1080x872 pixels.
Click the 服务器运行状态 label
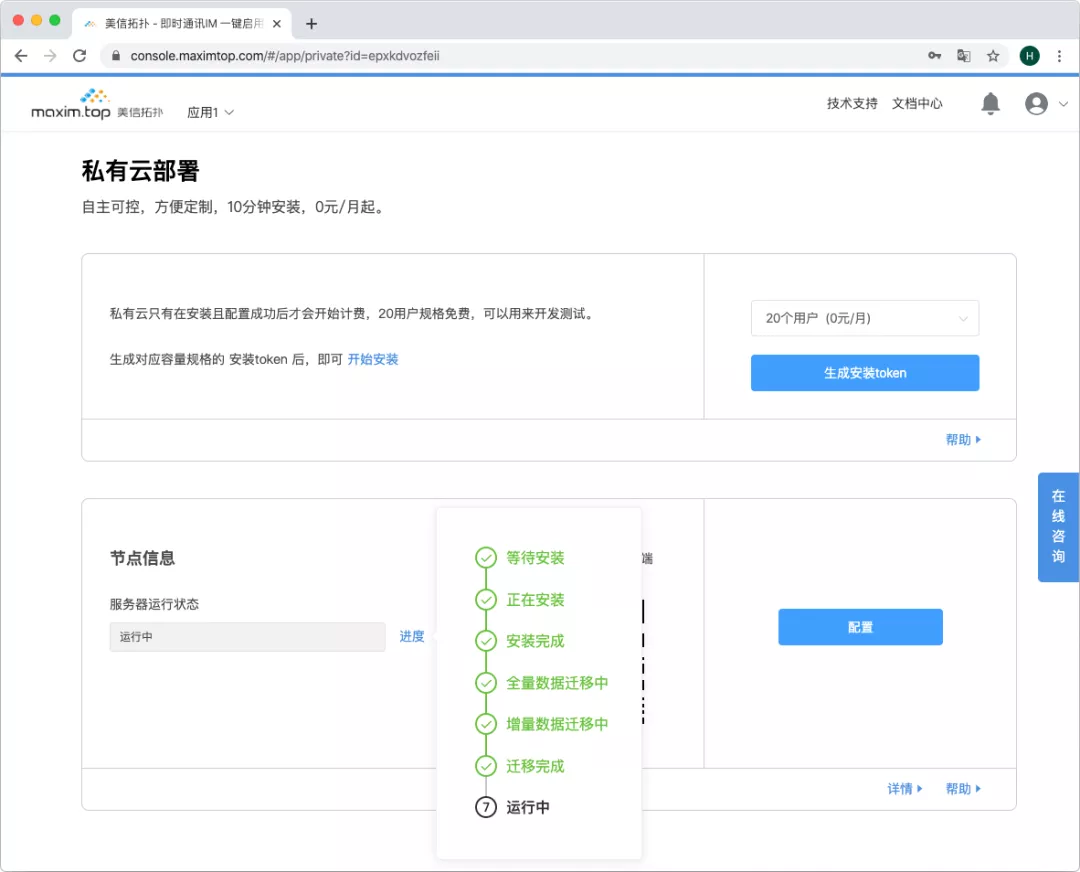tap(154, 604)
